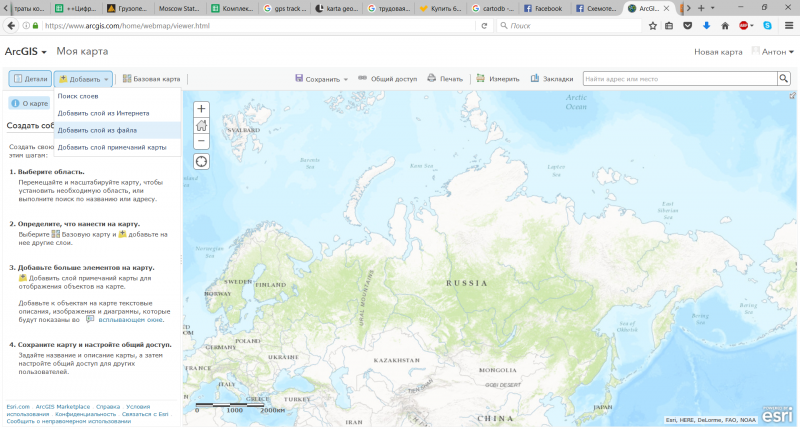Click the map zoom in plus button
The width and height of the screenshot is (800, 429).
[202, 109]
